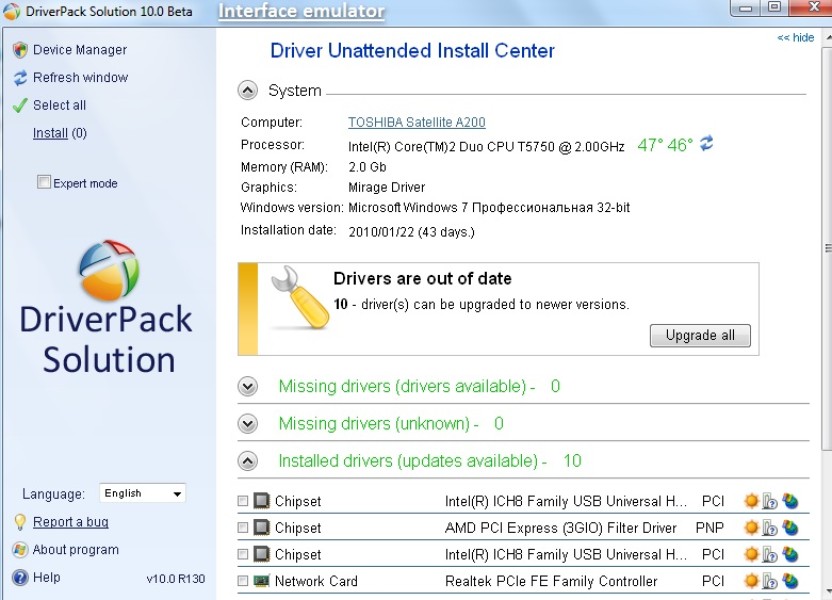Screen dimensions: 832x600
Task: Open the Language dropdown showing English
Action: [x=142, y=493]
